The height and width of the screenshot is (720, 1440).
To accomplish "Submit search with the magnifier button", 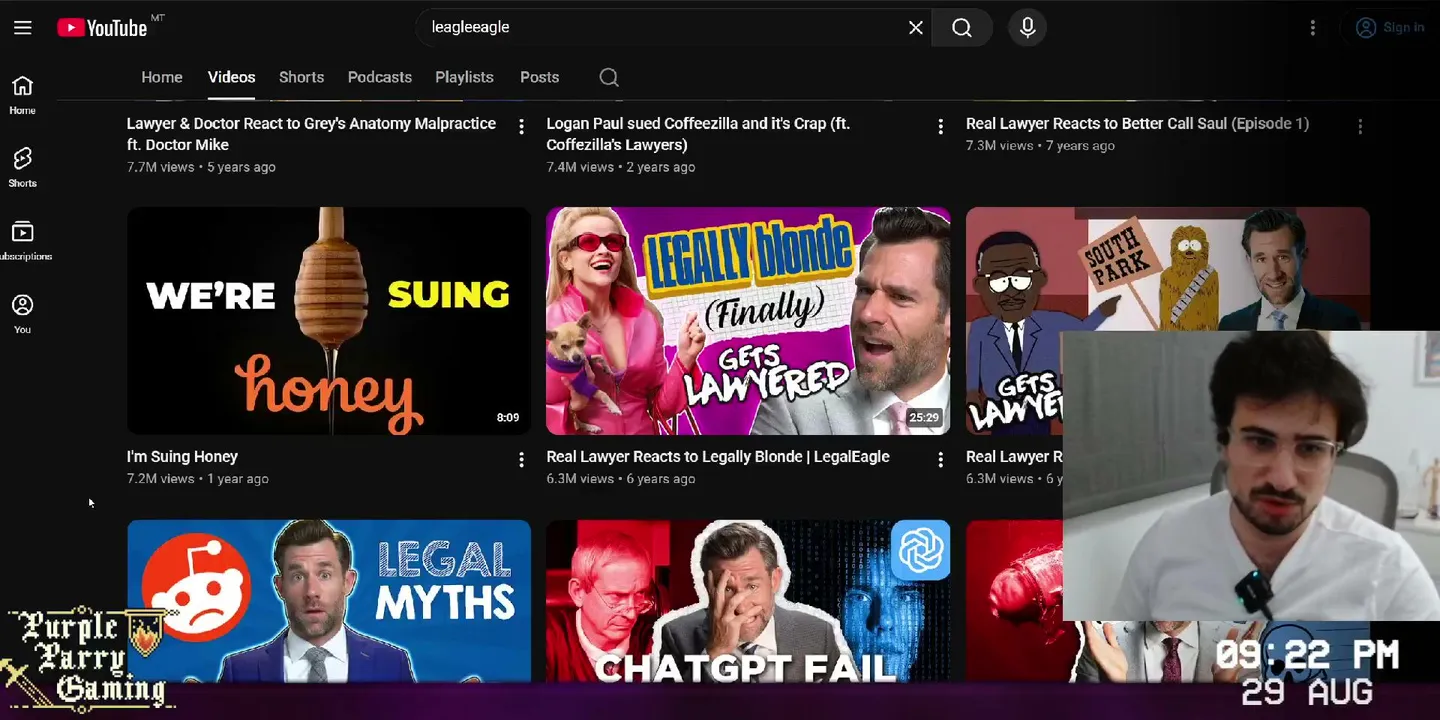I will click(962, 27).
